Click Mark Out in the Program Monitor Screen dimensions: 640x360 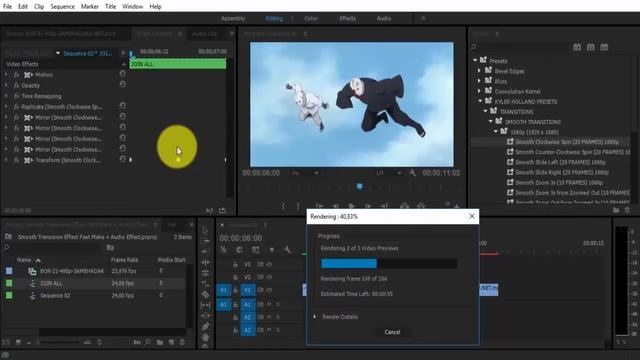click(298, 206)
